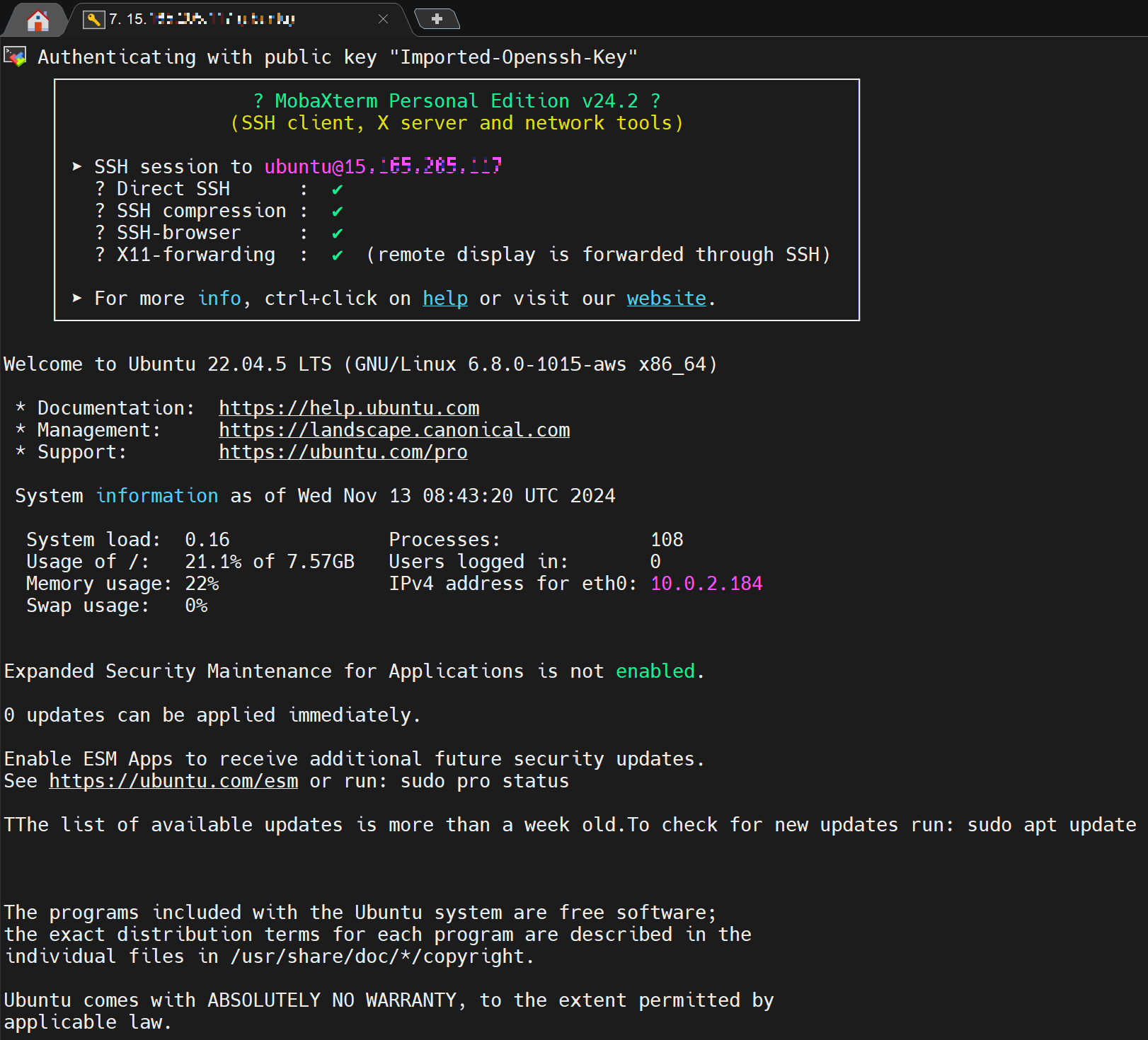Viewport: 1148px width, 1040px height.
Task: Click the green checkmark next to Direct SSH
Action: [338, 190]
